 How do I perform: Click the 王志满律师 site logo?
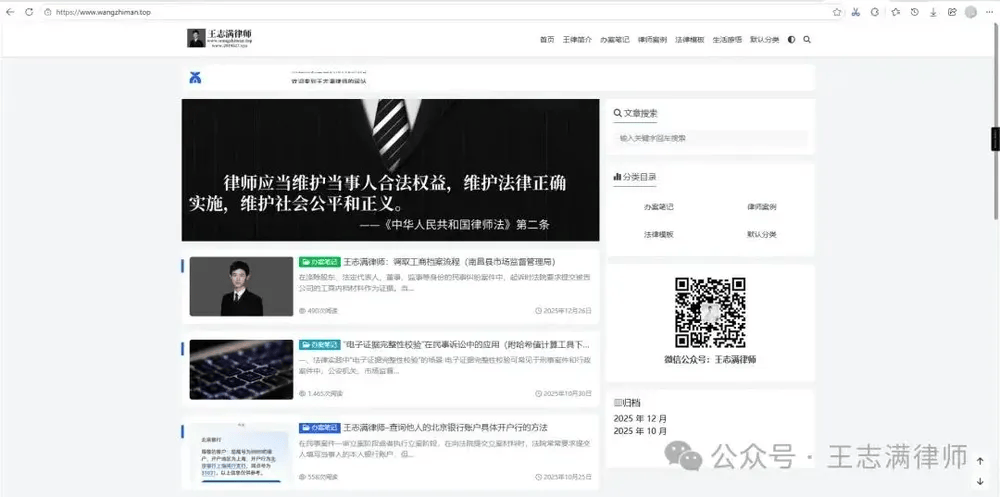coord(220,38)
